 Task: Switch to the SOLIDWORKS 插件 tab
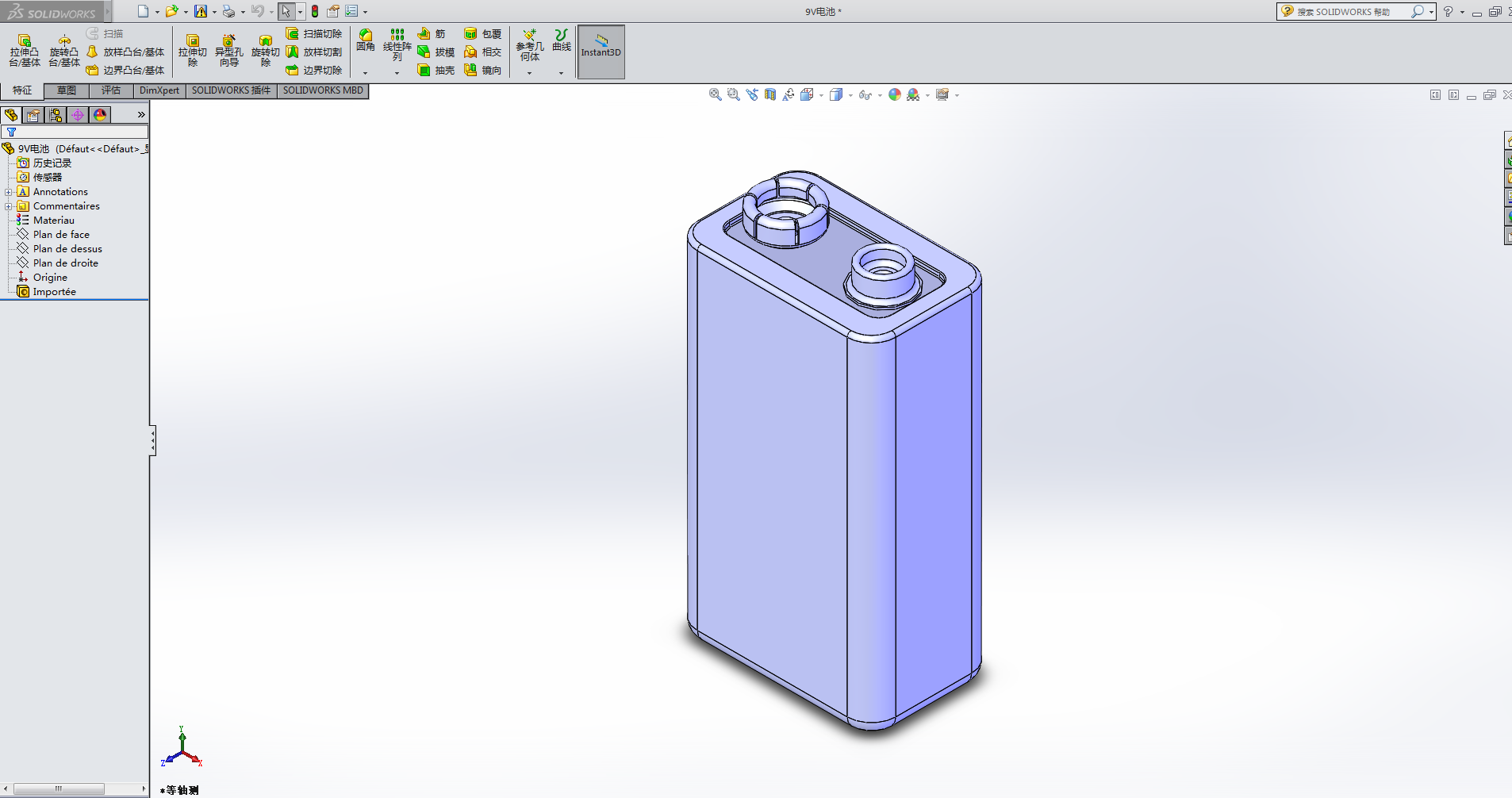tap(231, 90)
